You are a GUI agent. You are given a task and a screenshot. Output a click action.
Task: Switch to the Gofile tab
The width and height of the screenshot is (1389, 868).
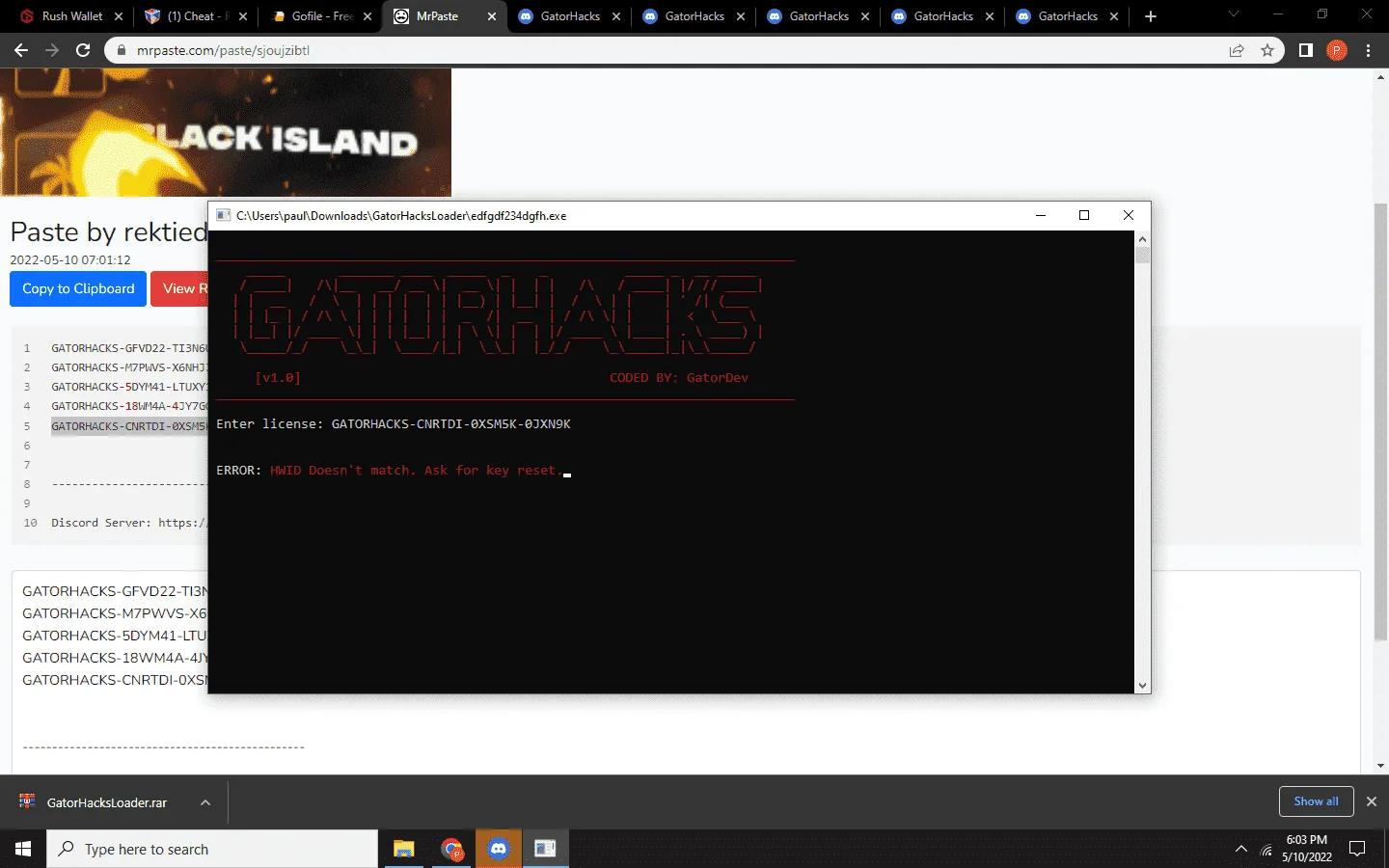(319, 16)
